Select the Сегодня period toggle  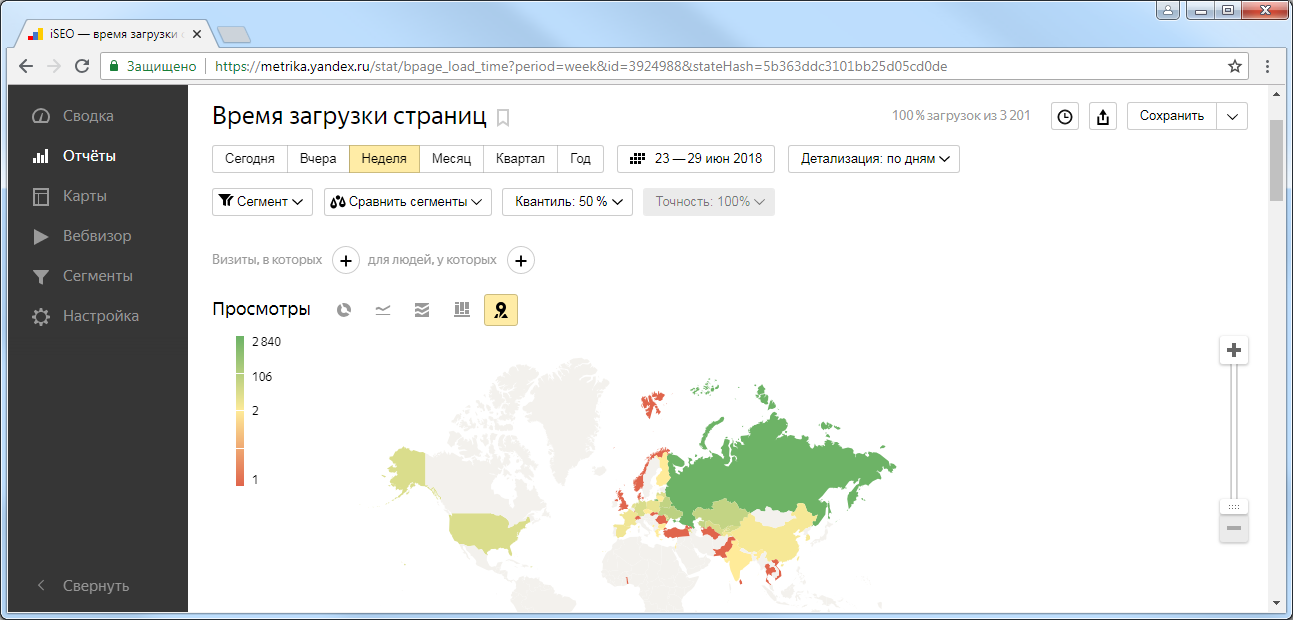click(250, 159)
